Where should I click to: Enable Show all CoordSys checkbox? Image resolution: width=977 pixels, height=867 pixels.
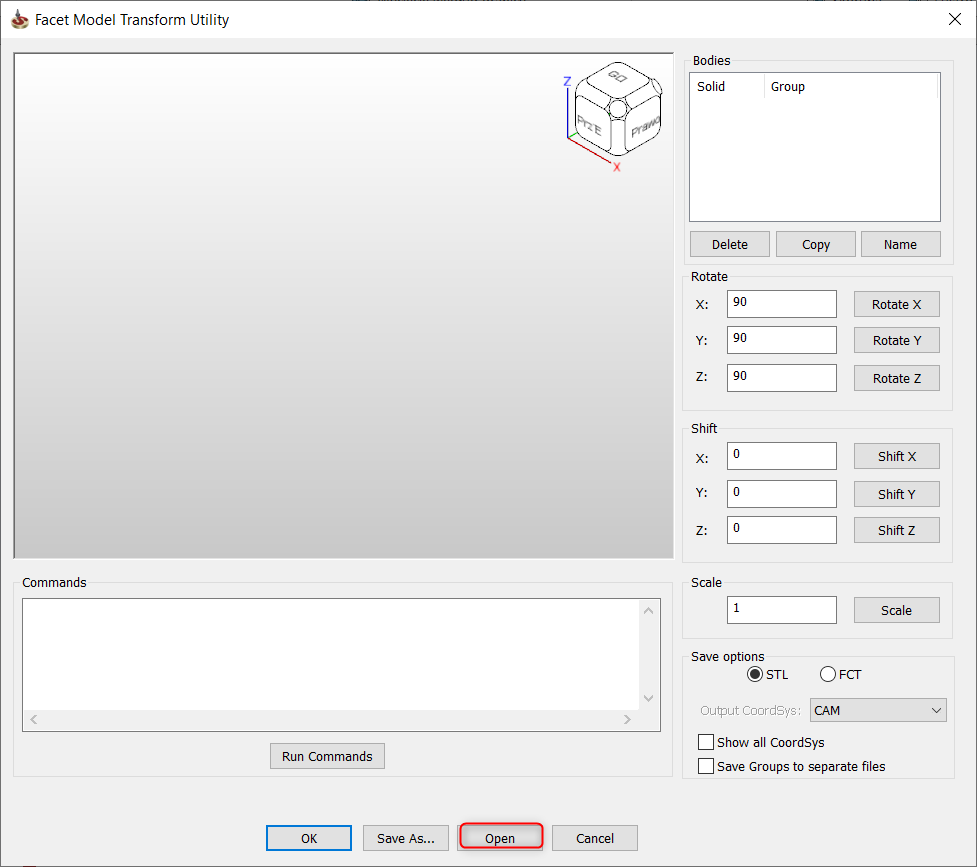point(707,743)
